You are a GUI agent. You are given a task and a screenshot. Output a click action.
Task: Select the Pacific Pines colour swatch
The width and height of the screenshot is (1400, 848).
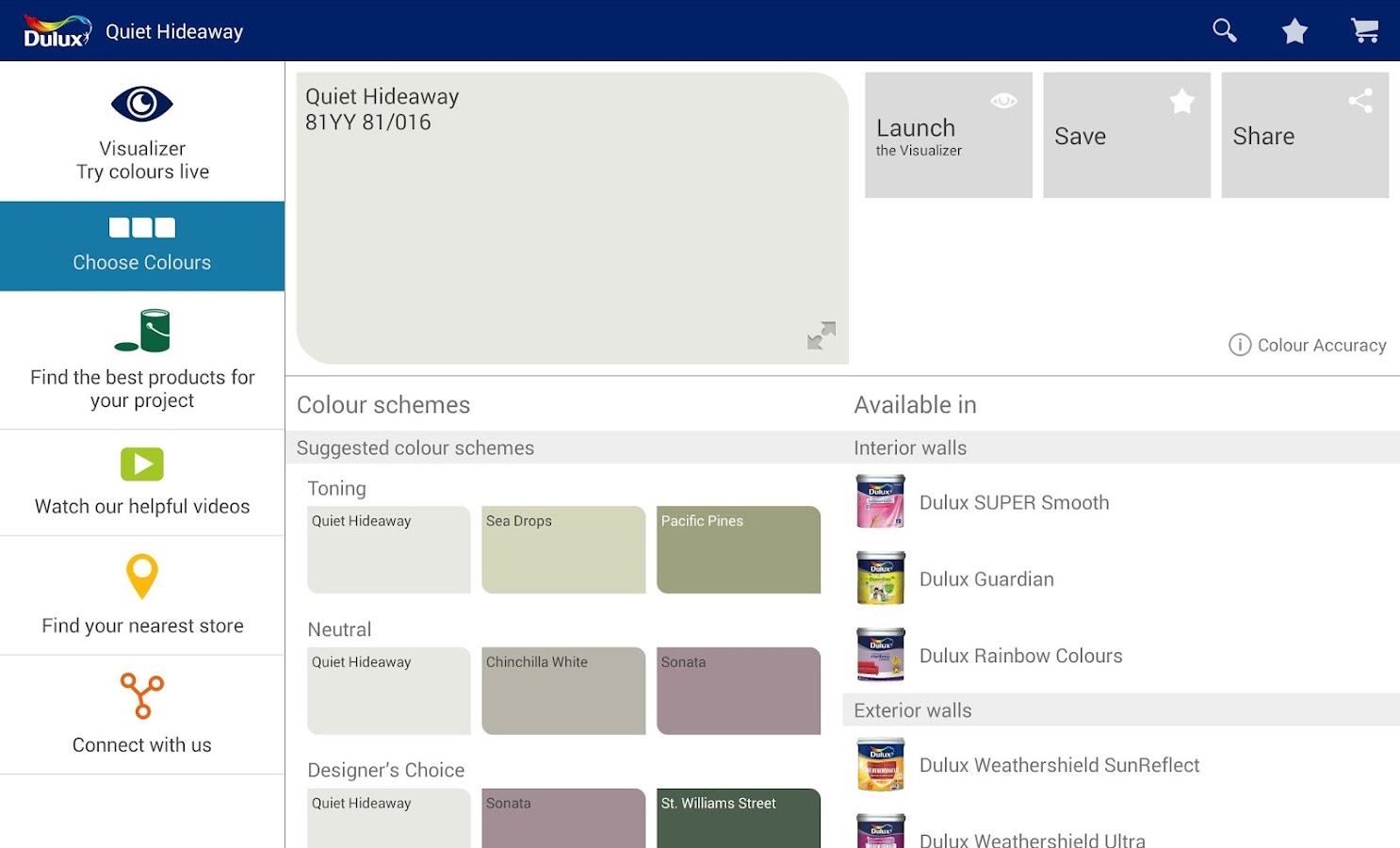[x=739, y=550]
